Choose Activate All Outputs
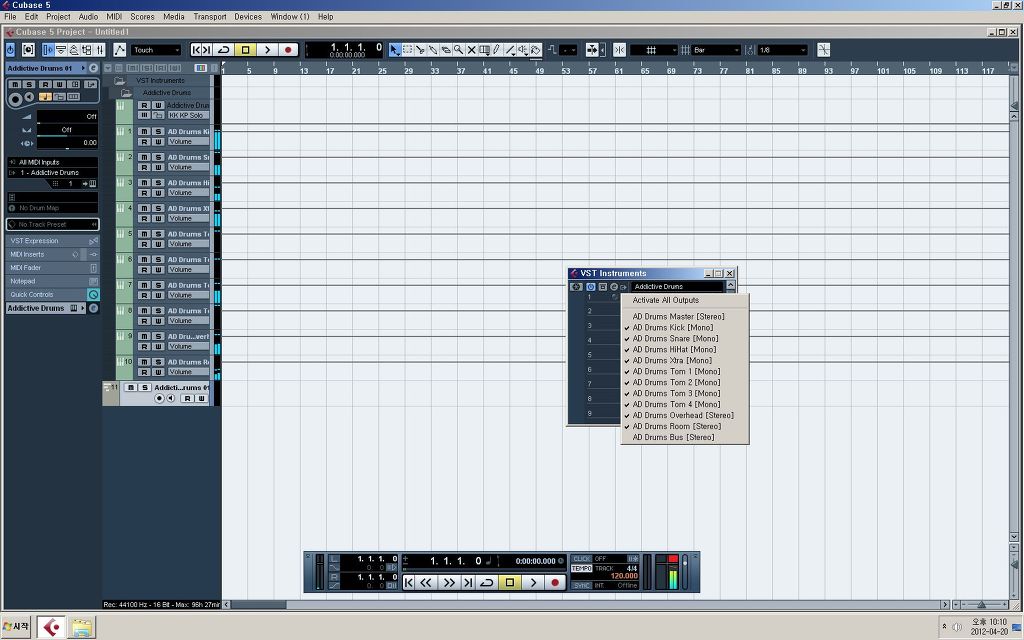1024x640 pixels. coord(665,300)
